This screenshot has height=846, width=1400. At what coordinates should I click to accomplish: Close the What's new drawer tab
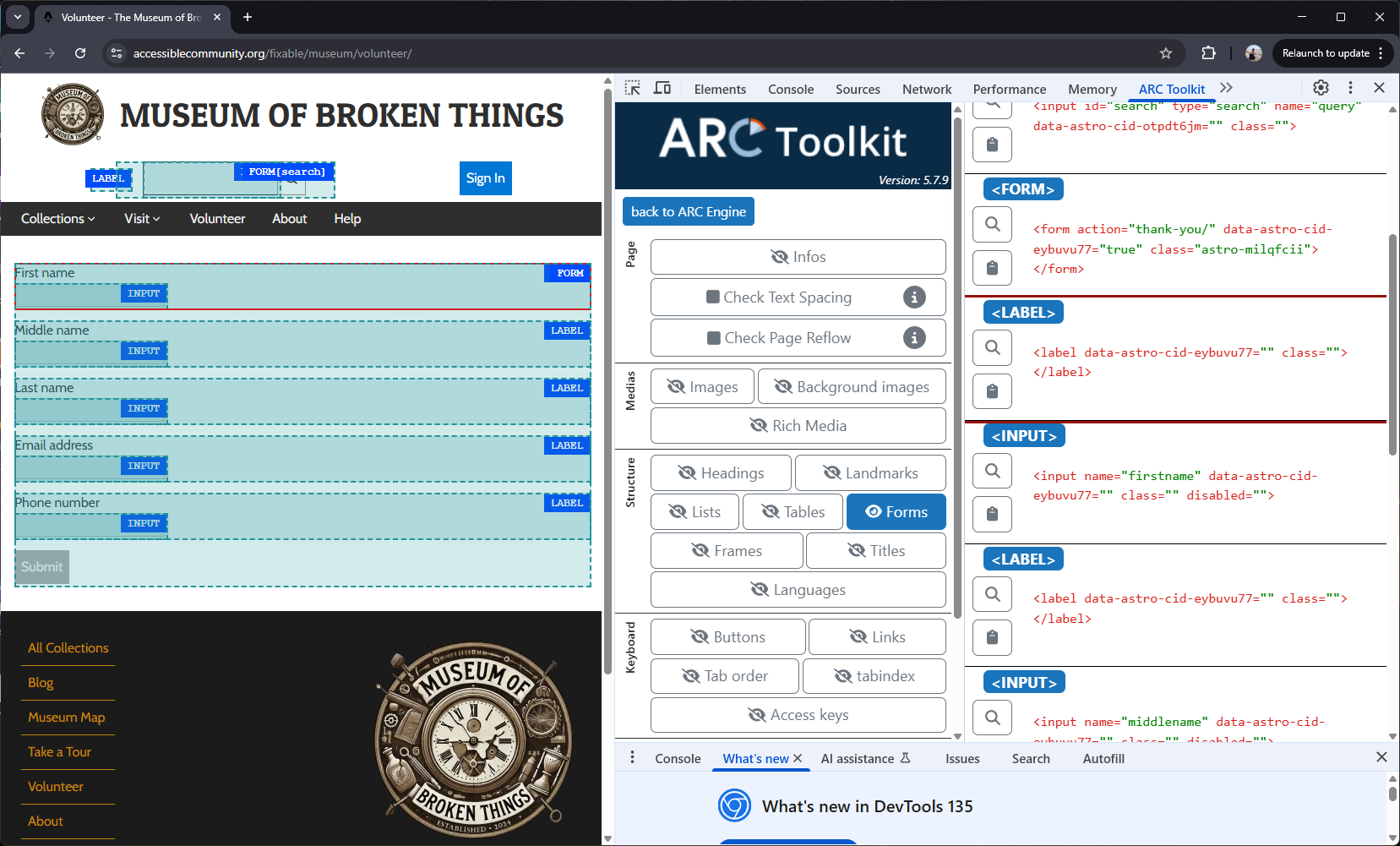[x=798, y=758]
